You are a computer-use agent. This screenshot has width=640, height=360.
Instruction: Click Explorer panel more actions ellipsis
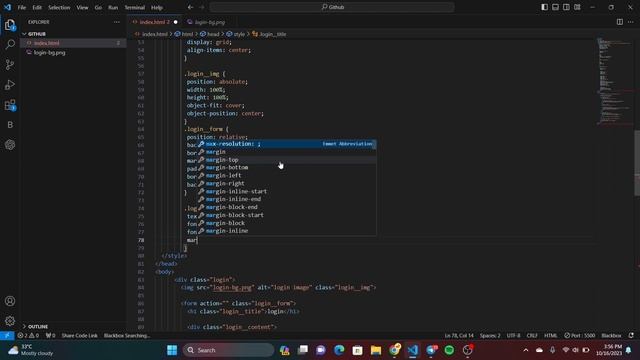point(117,22)
